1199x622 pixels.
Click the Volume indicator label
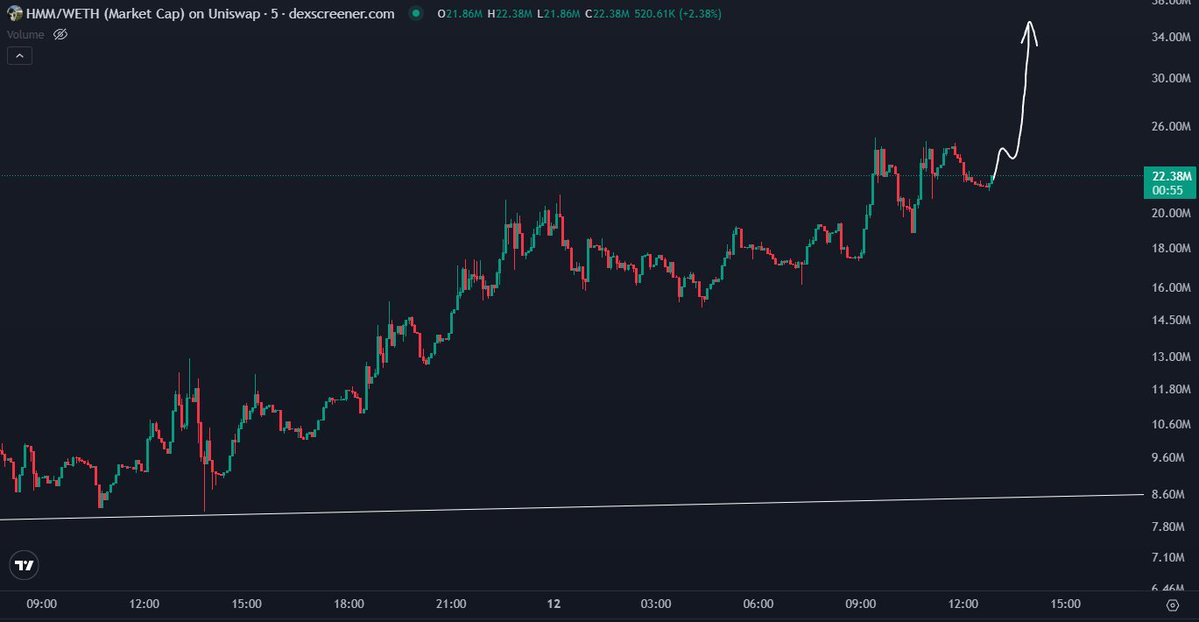point(25,34)
